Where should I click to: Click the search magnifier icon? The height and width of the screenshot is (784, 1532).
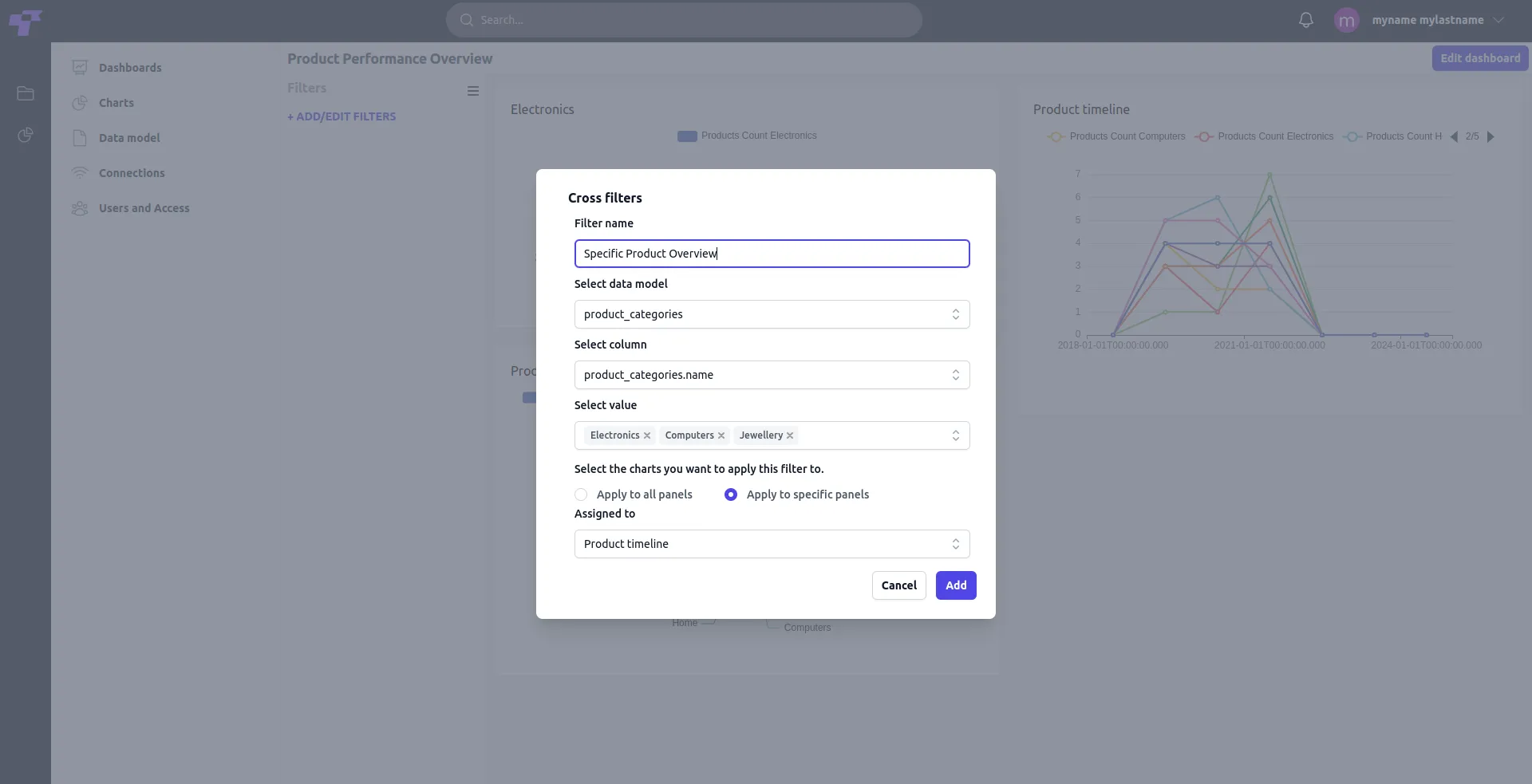(x=467, y=20)
